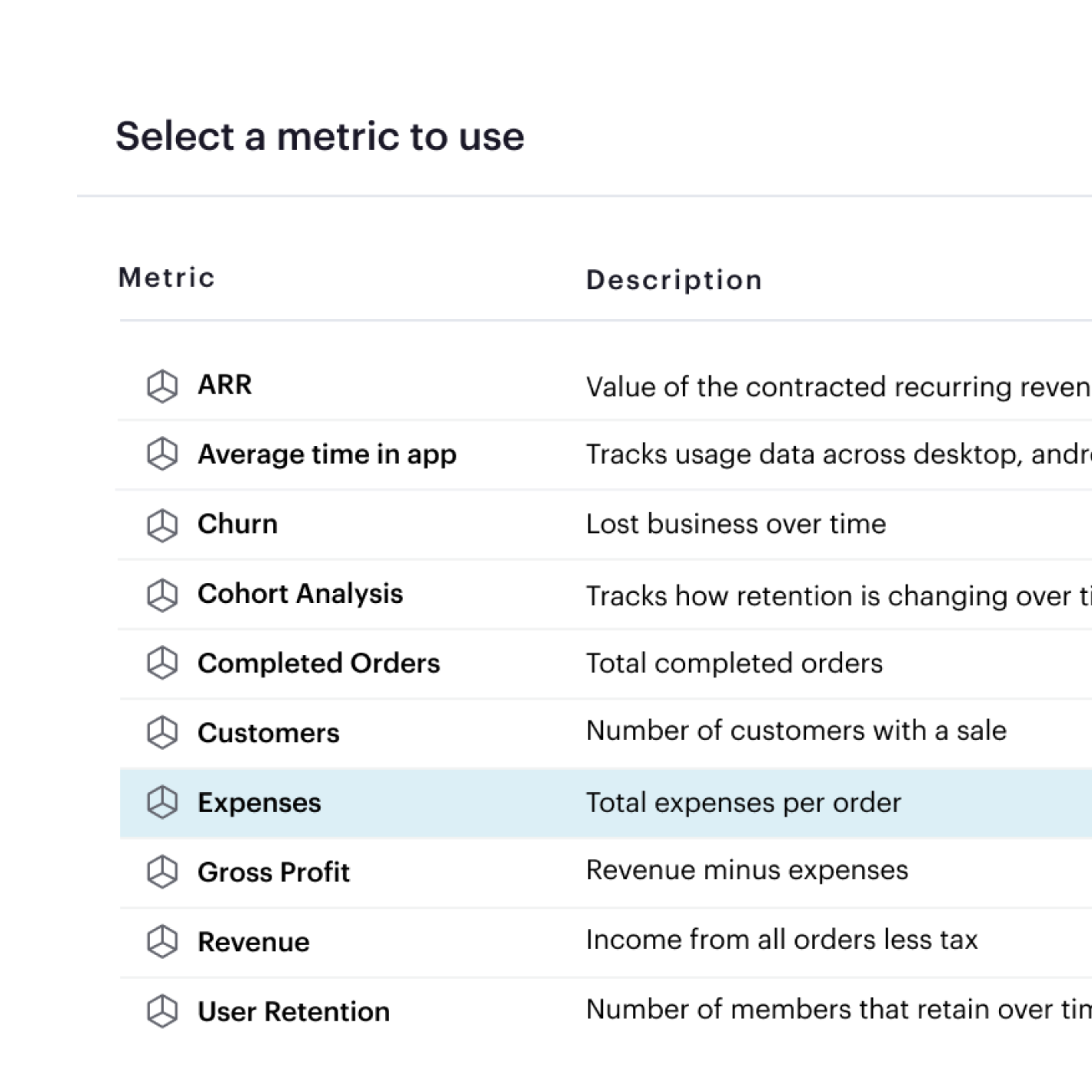Click the Description column header
Screen dimensions: 1092x1092
[x=674, y=280]
